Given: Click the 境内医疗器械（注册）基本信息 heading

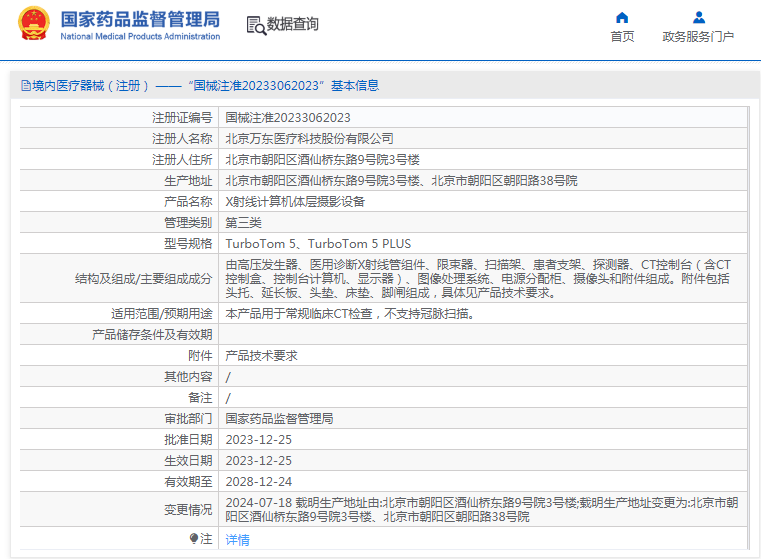Looking at the screenshot, I should [x=200, y=86].
